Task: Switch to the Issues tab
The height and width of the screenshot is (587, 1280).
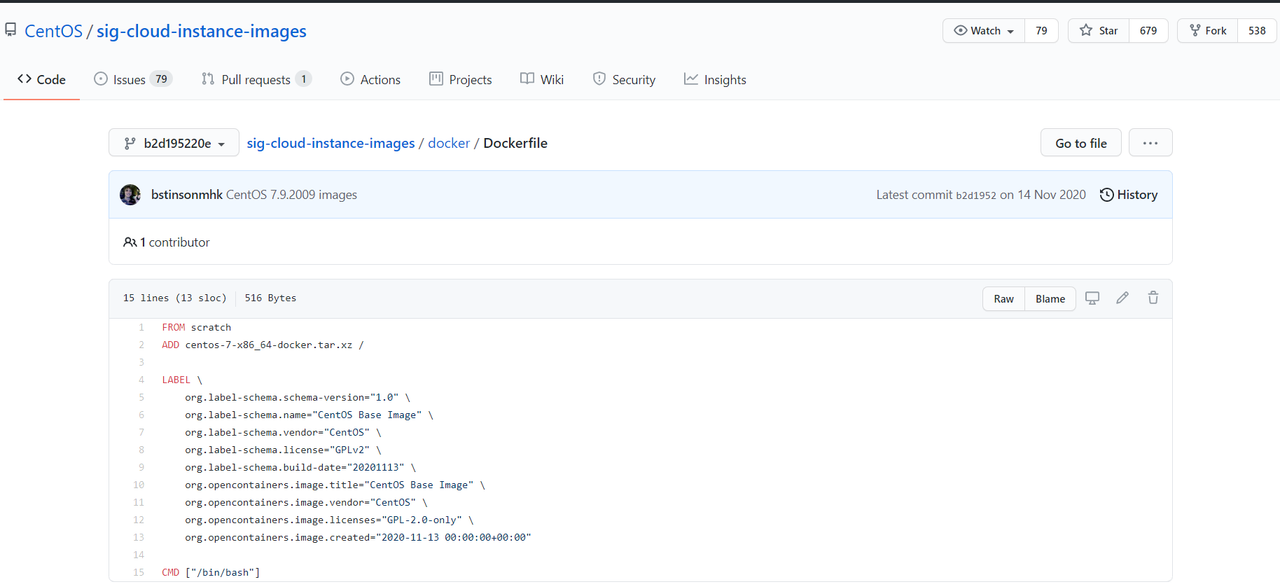Action: coord(132,80)
